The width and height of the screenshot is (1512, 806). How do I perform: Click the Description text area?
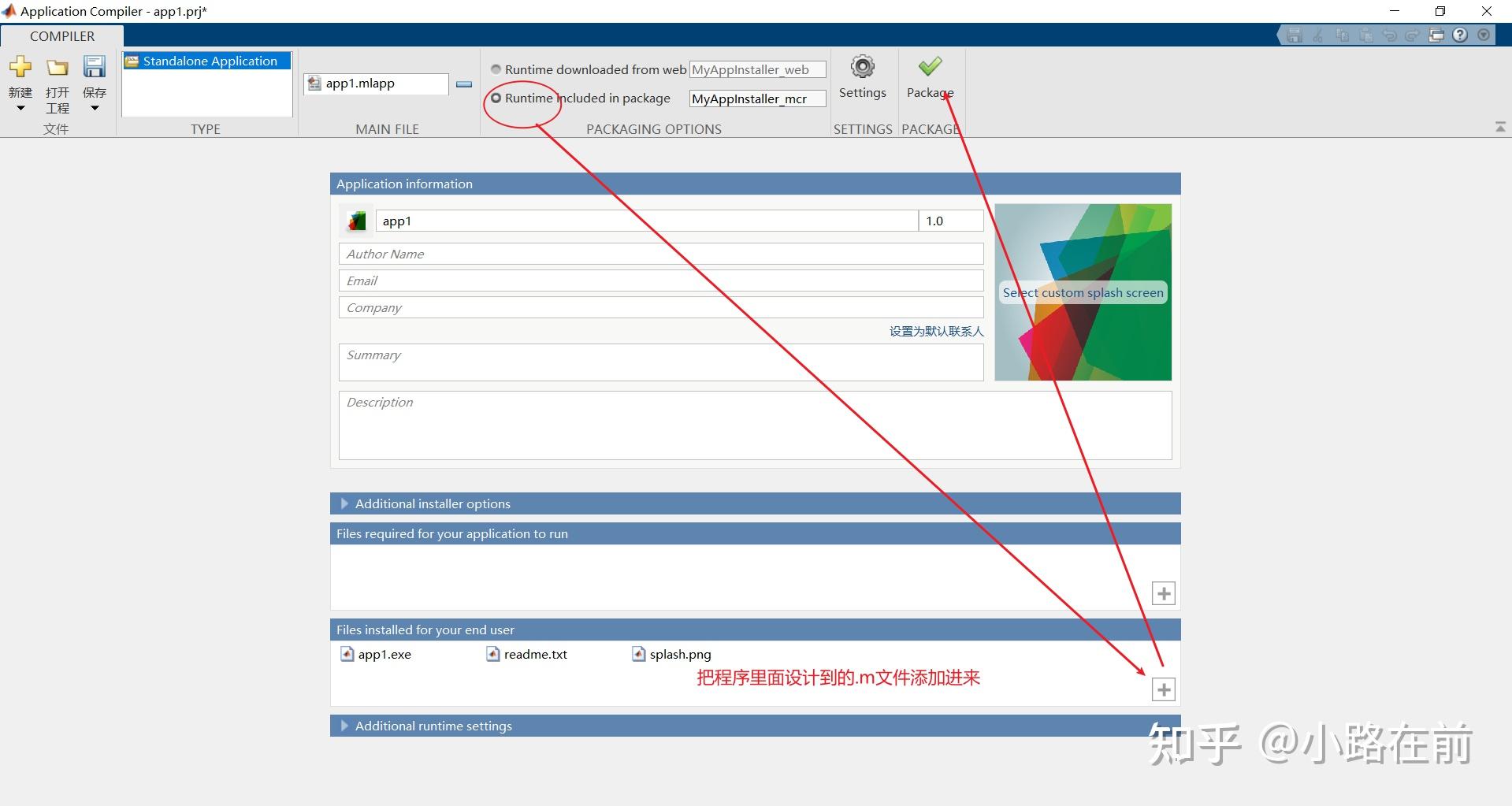[x=755, y=425]
